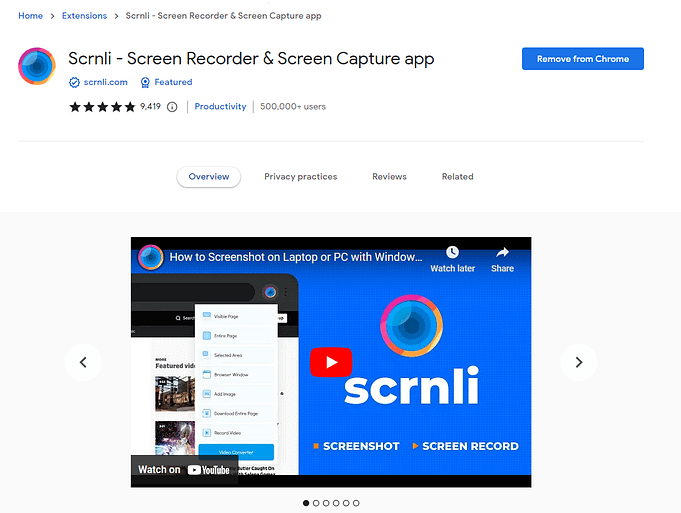The width and height of the screenshot is (681, 513).
Task: Click the Watch later clock icon
Action: click(x=452, y=252)
